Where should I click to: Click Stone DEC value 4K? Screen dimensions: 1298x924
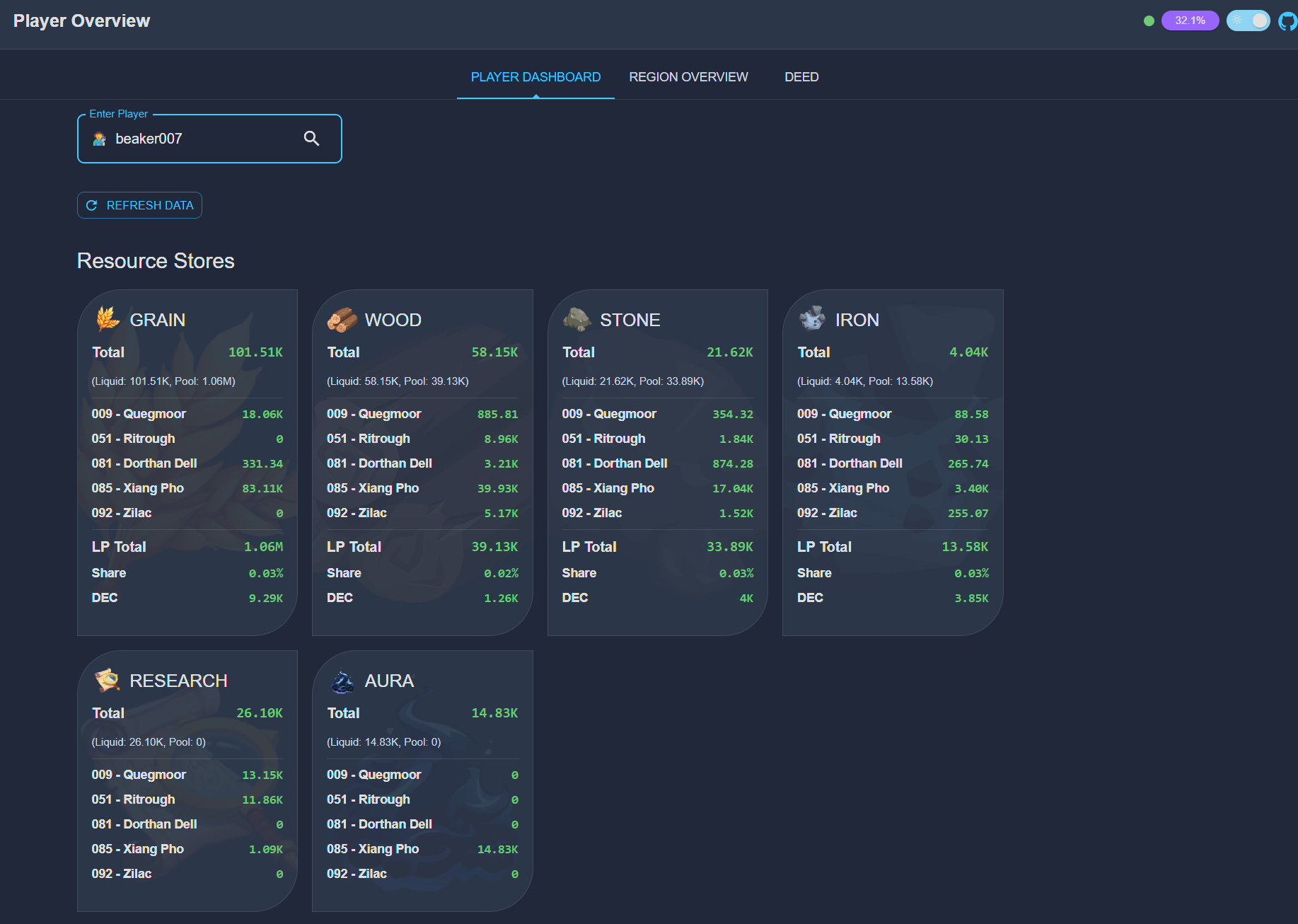(746, 599)
